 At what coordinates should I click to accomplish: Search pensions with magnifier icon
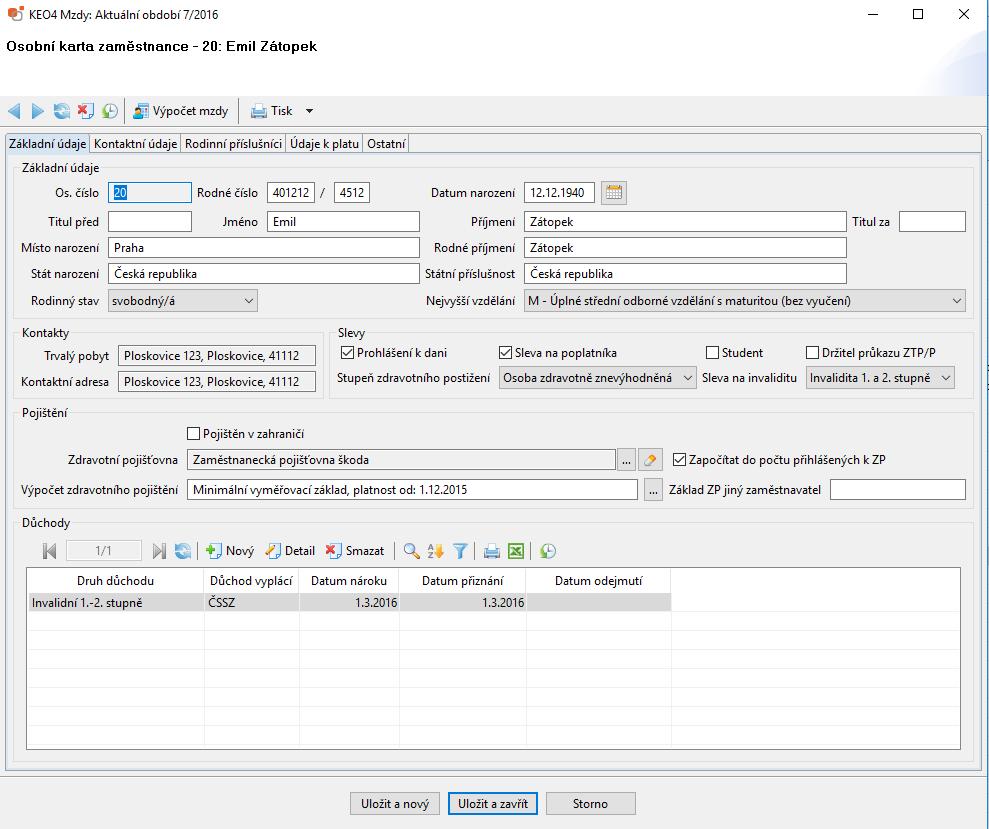tap(411, 551)
